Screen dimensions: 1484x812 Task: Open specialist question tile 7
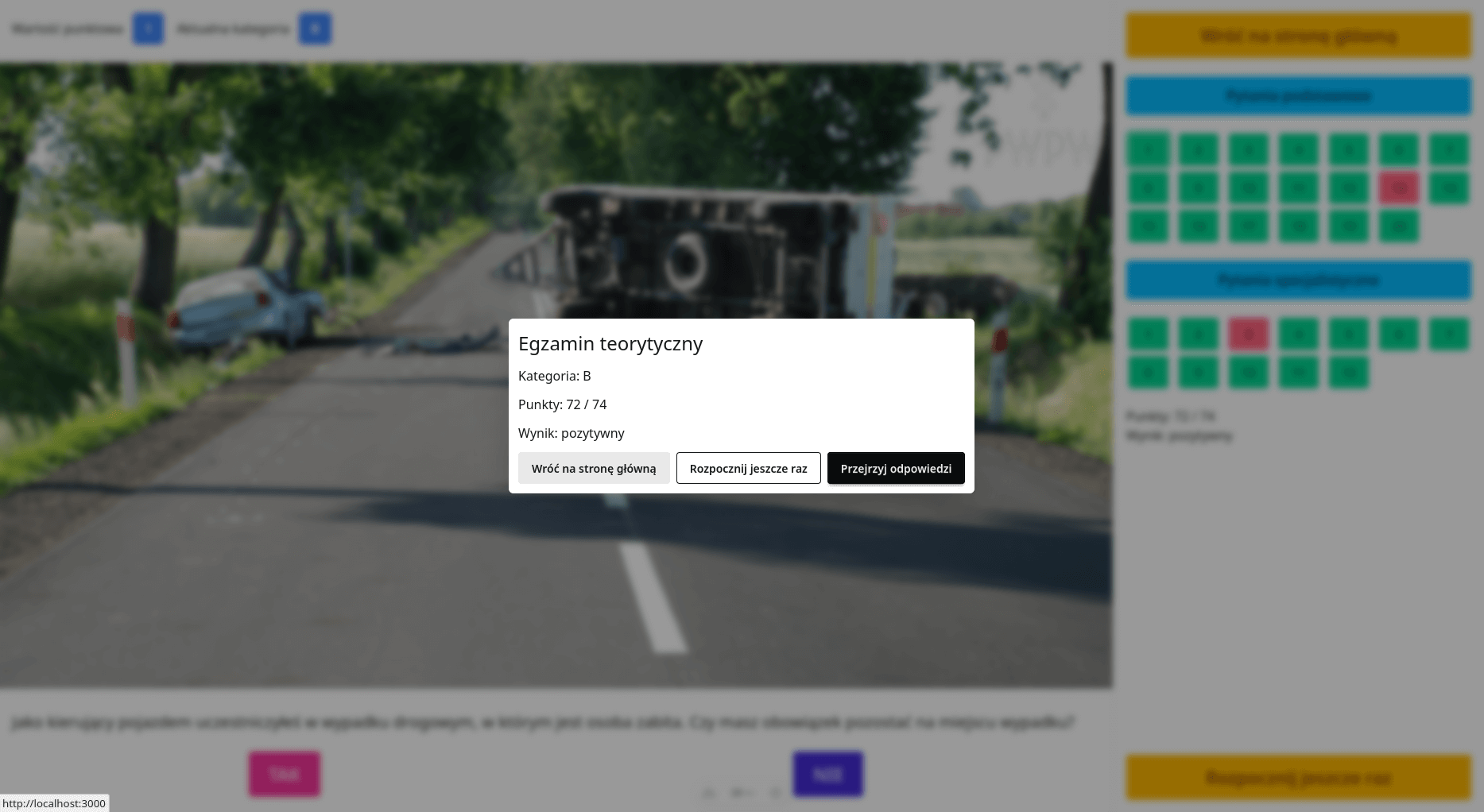click(1448, 334)
